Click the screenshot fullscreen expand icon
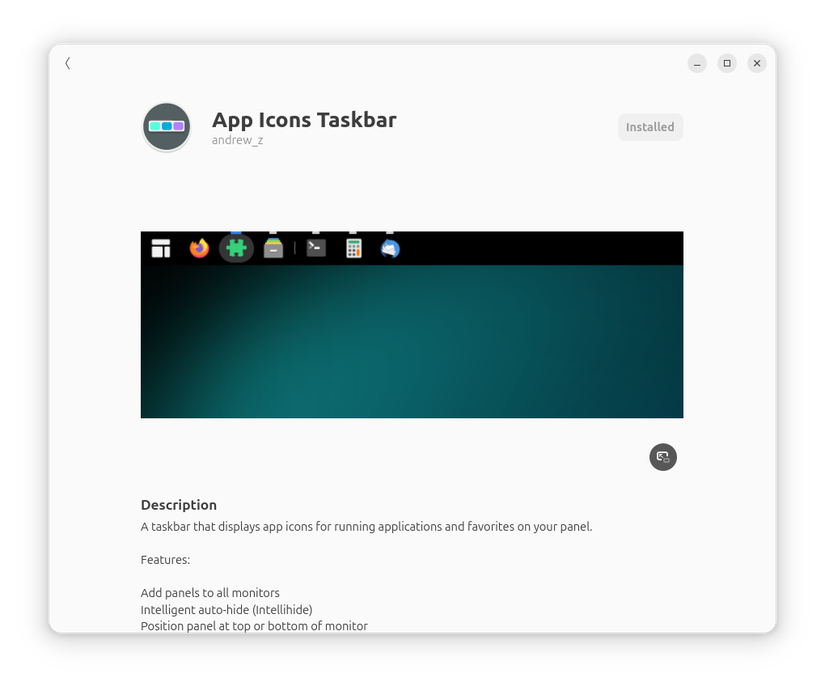Screen dimensions: 825x687 (x=663, y=457)
